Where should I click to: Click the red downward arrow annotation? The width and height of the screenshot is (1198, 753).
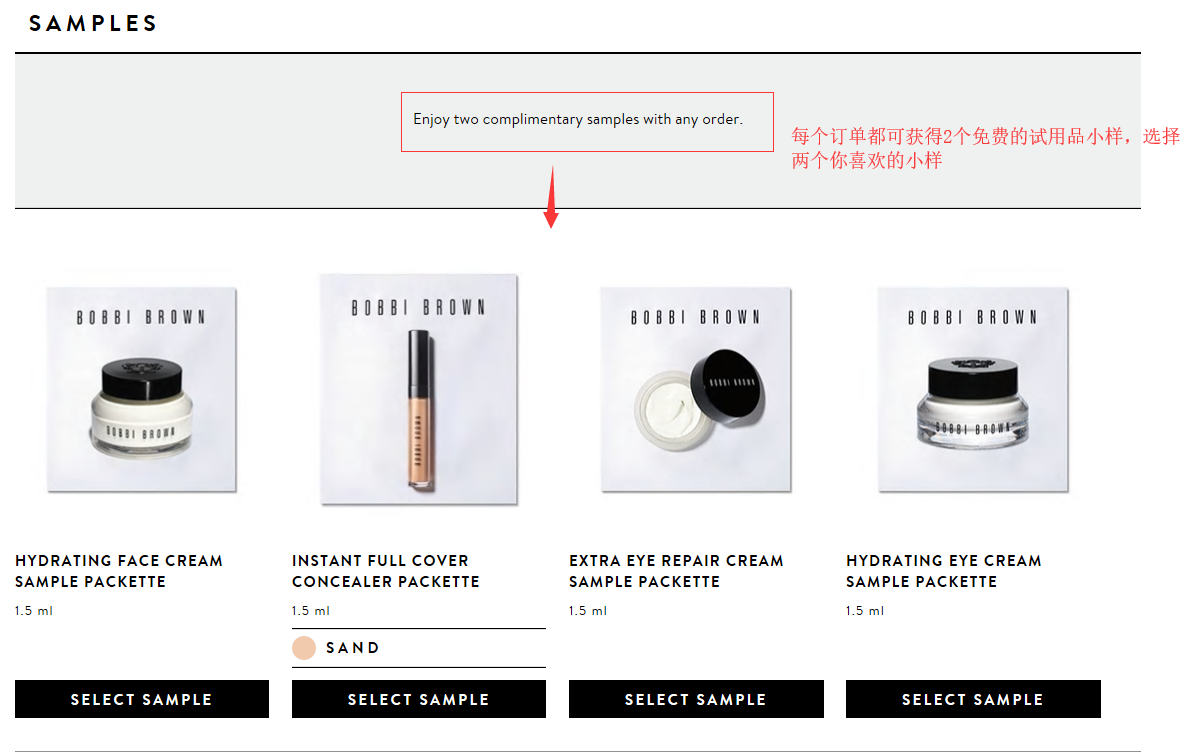point(551,197)
